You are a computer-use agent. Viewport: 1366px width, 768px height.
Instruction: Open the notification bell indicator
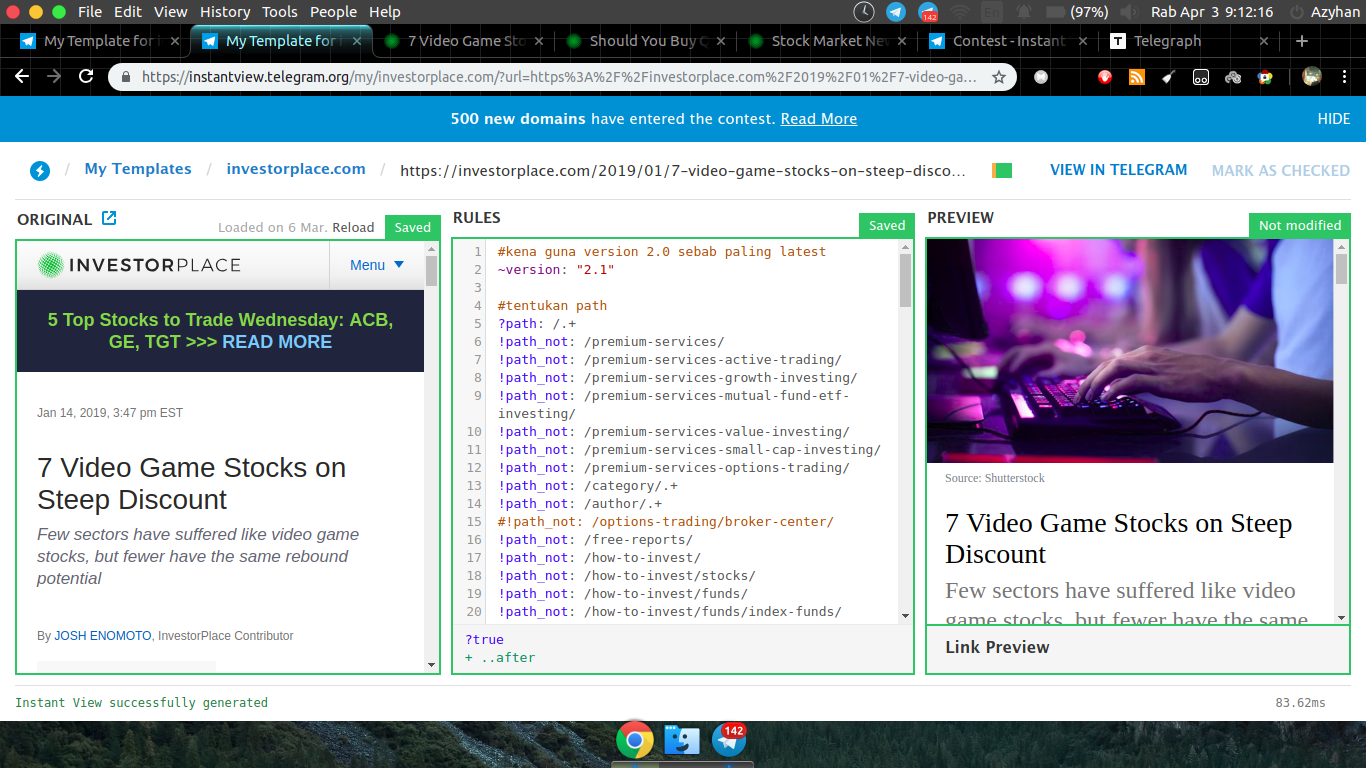point(1024,12)
